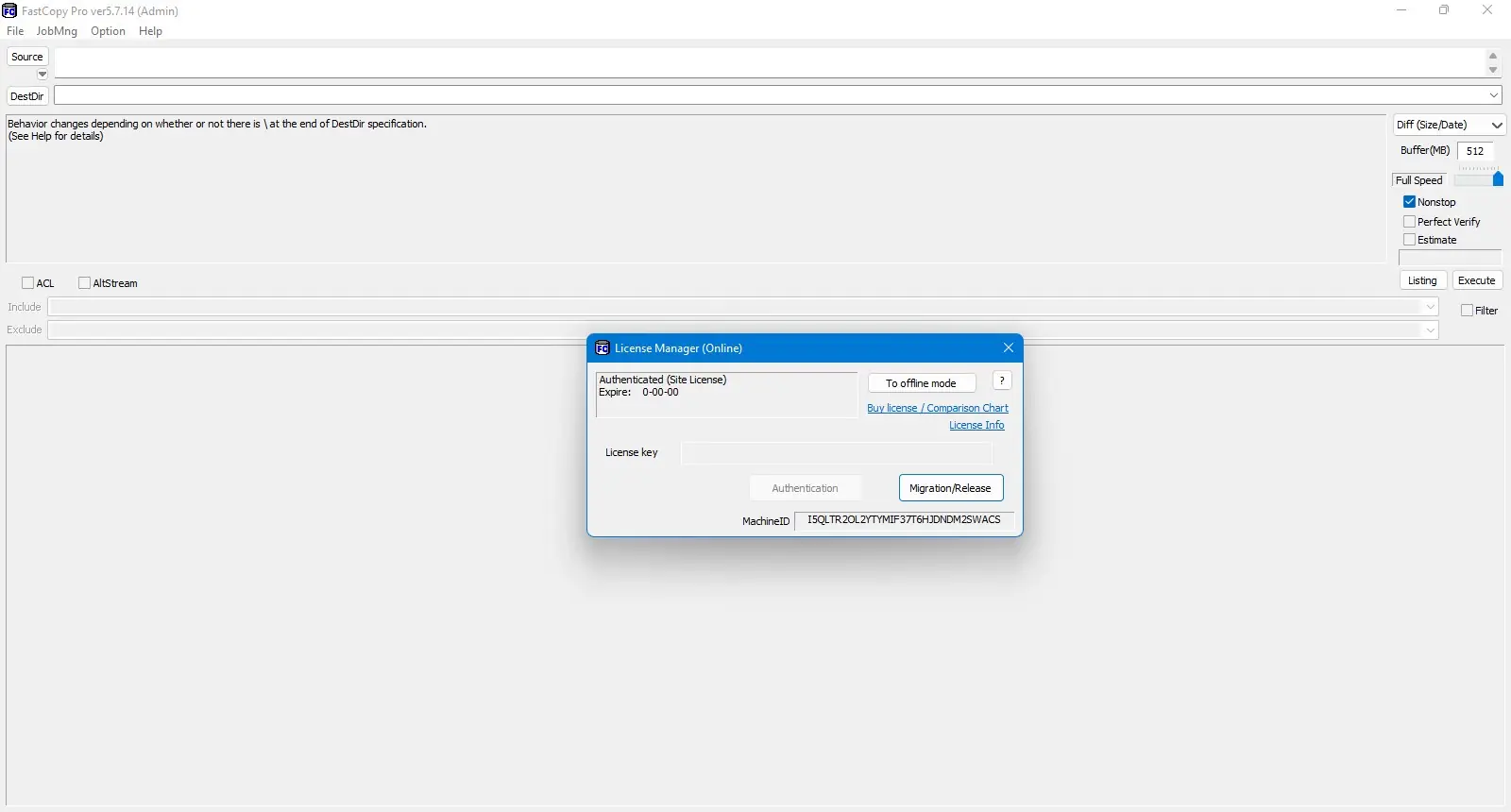1511x812 pixels.
Task: Adjust the Full Speed slider
Action: 1498,179
